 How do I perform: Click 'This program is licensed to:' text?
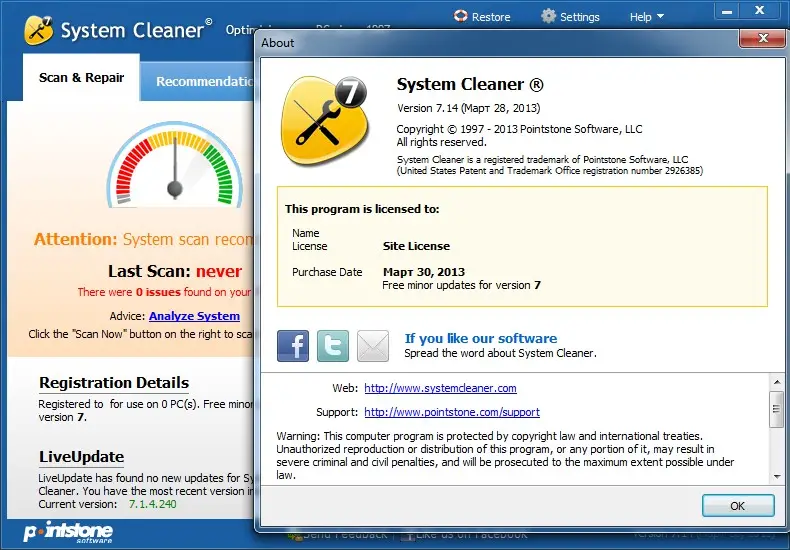click(x=362, y=209)
